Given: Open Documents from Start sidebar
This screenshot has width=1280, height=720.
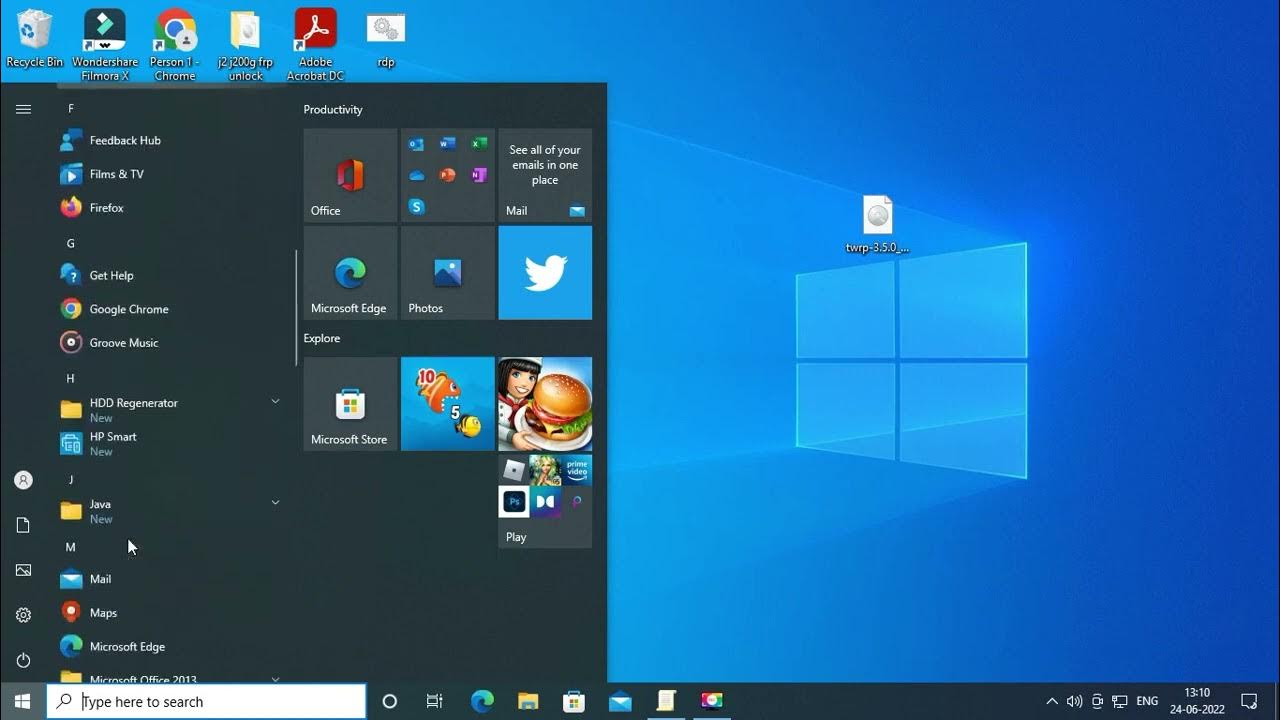Looking at the screenshot, I should click(23, 525).
